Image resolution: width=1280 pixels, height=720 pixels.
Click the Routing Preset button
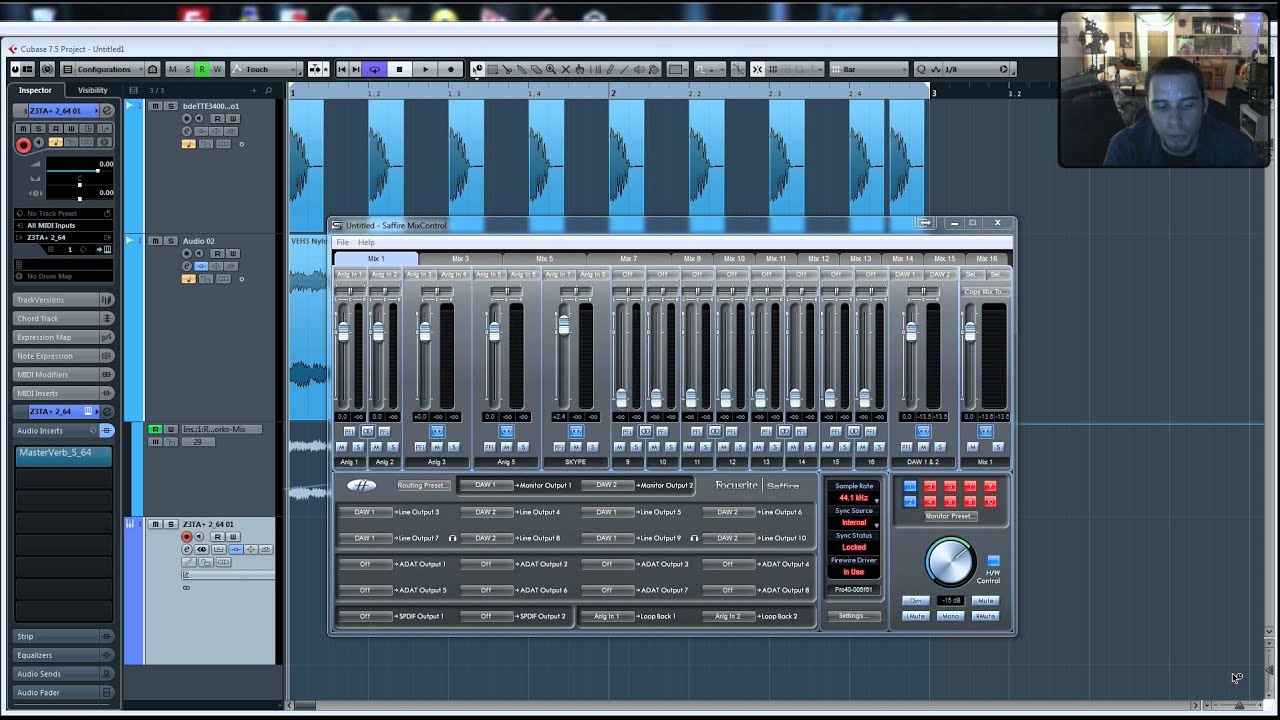point(422,486)
